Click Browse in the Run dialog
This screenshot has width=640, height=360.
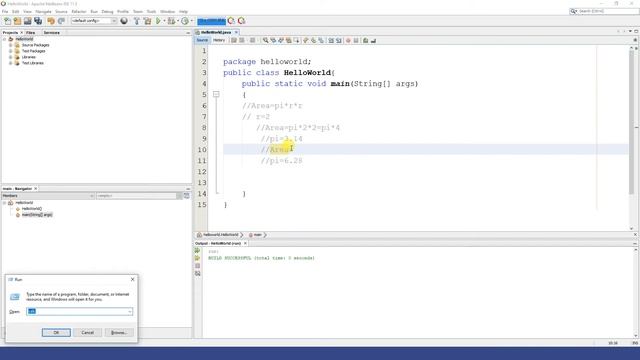[x=119, y=333]
